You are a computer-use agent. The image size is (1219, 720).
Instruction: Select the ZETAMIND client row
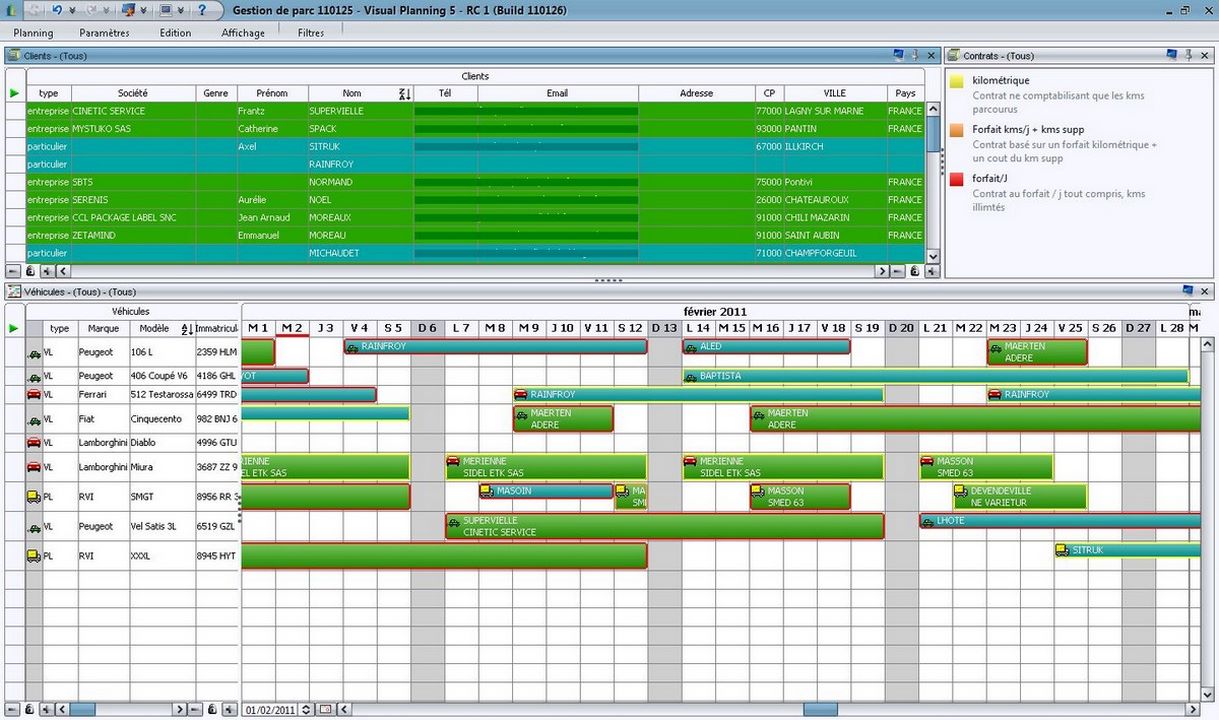click(475, 235)
